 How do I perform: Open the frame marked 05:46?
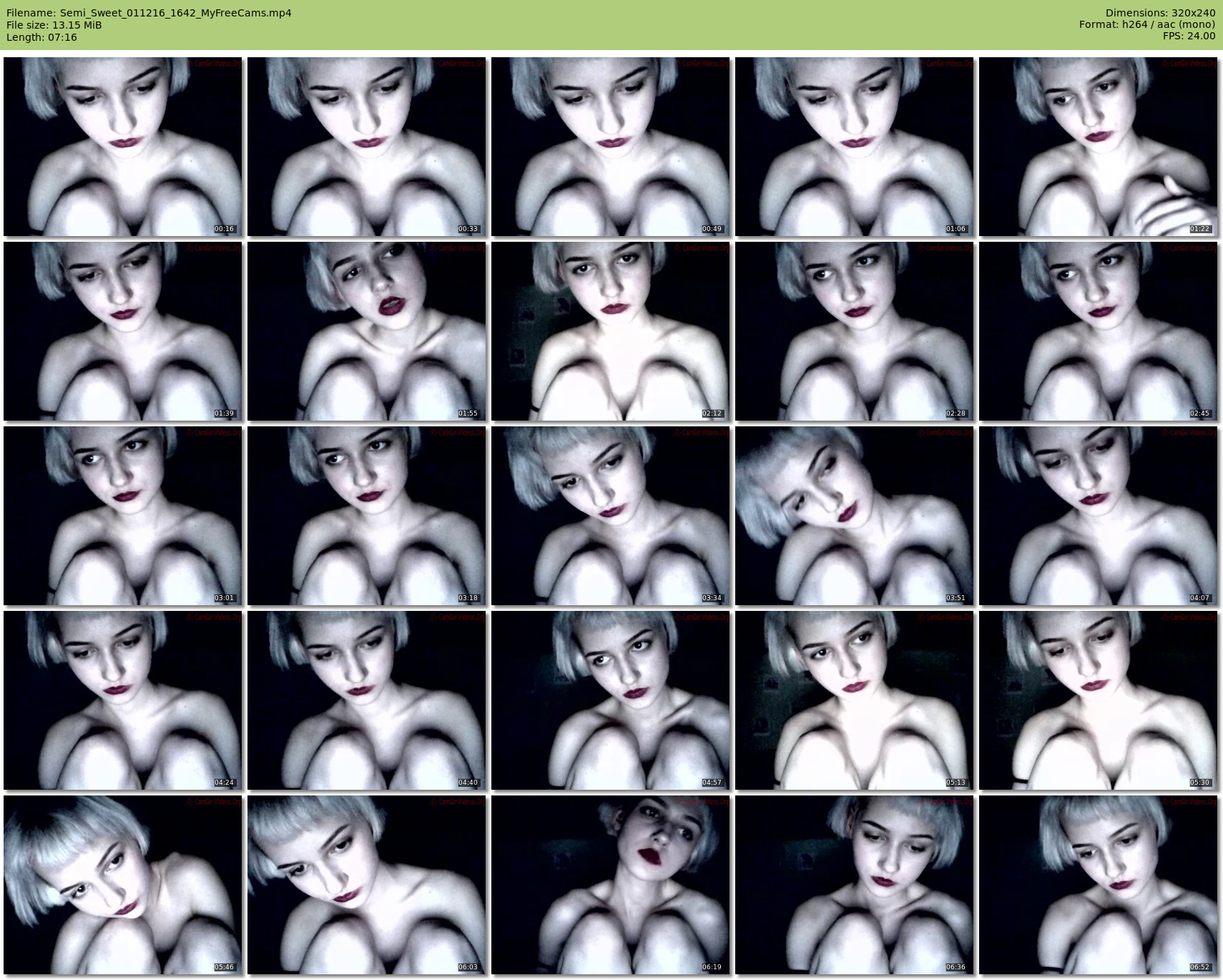click(123, 885)
